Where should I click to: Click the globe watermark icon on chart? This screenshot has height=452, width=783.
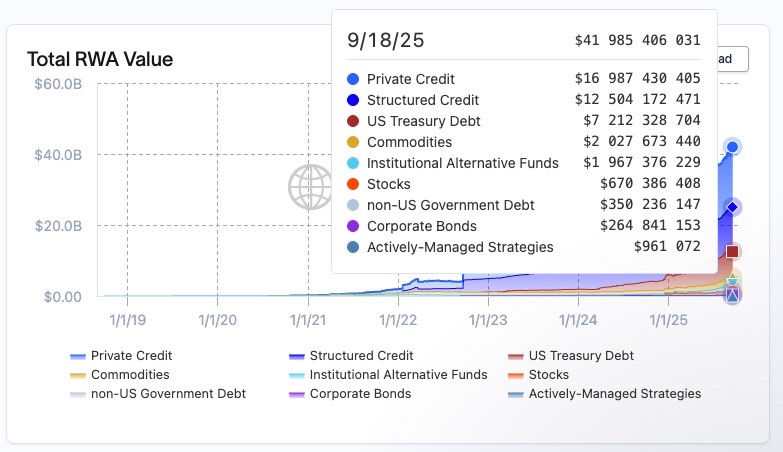pyautogui.click(x=310, y=186)
